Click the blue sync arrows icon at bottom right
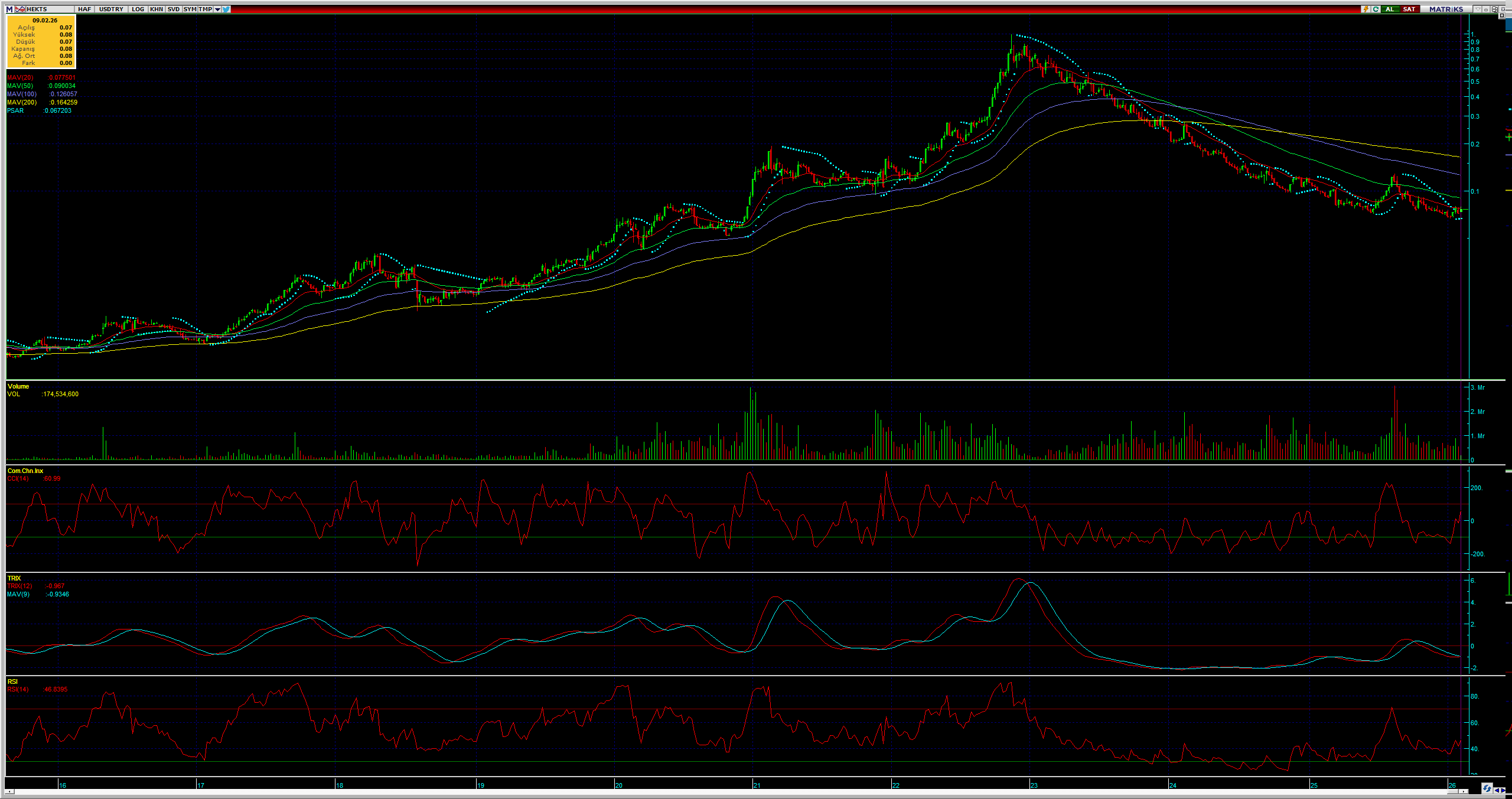Viewport: 1512px width, 799px height. [1487, 788]
